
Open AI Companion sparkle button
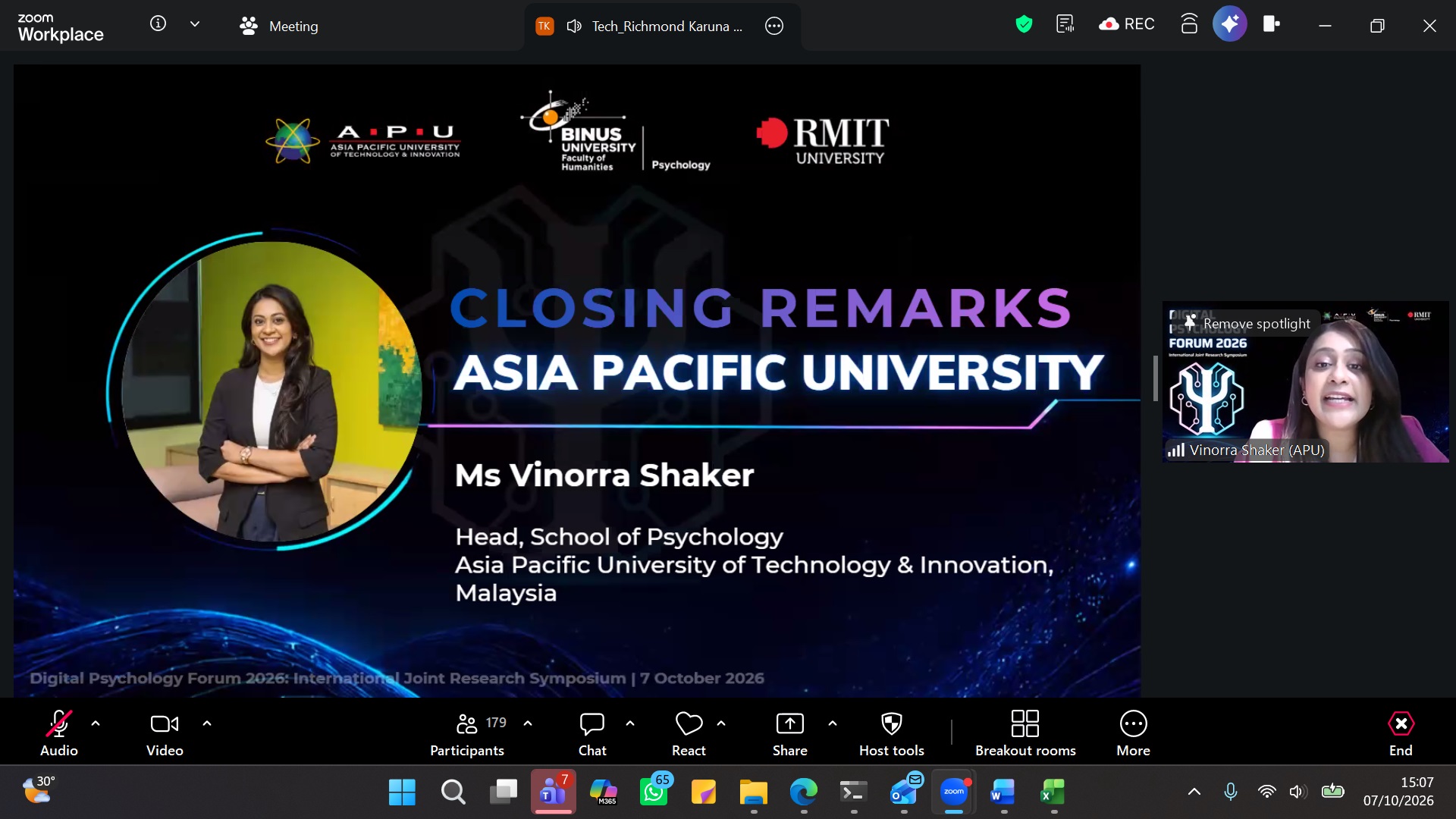click(1230, 24)
